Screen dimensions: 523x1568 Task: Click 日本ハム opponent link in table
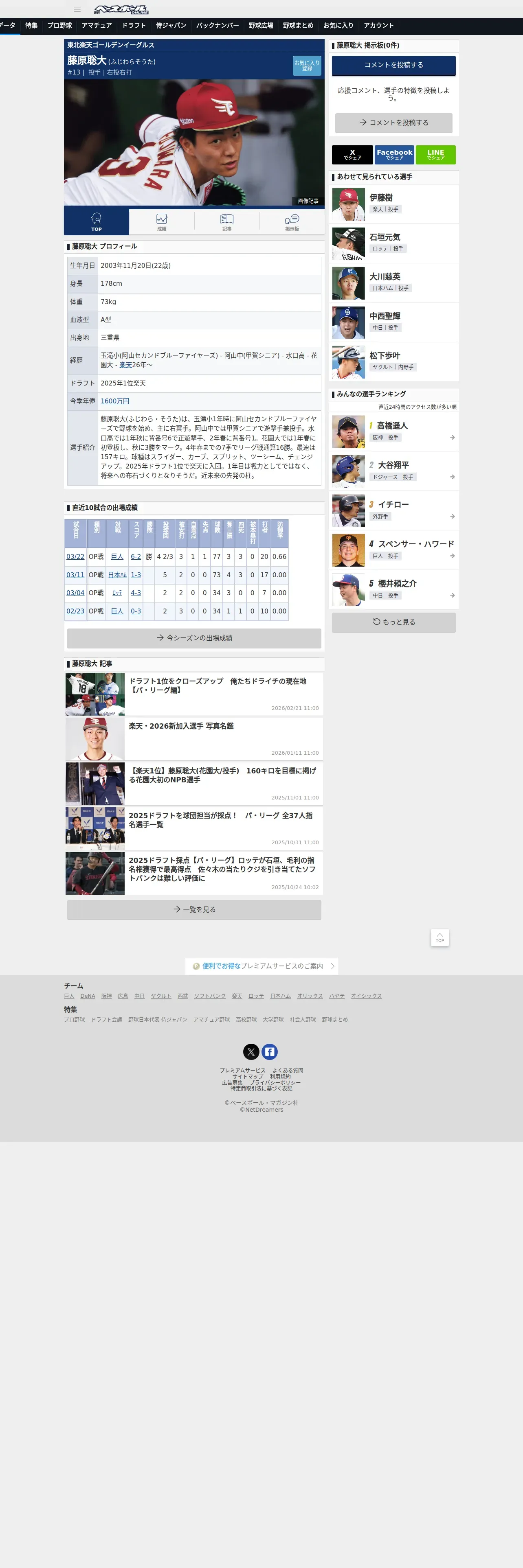point(117,575)
